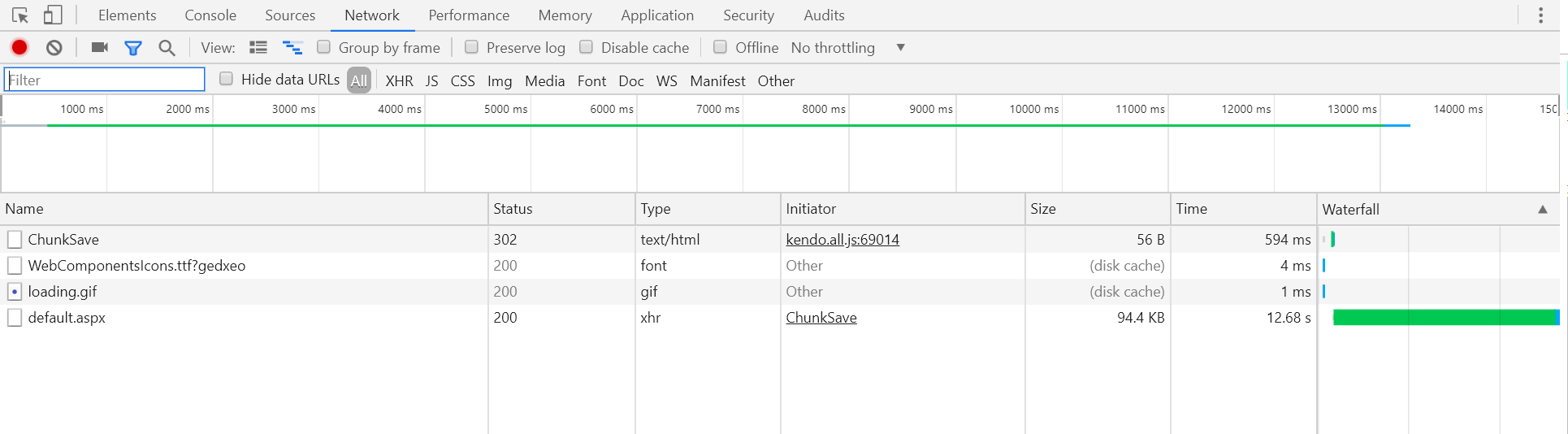Expand the No throttling dropdown
Screen dimensions: 1568x434
[900, 47]
